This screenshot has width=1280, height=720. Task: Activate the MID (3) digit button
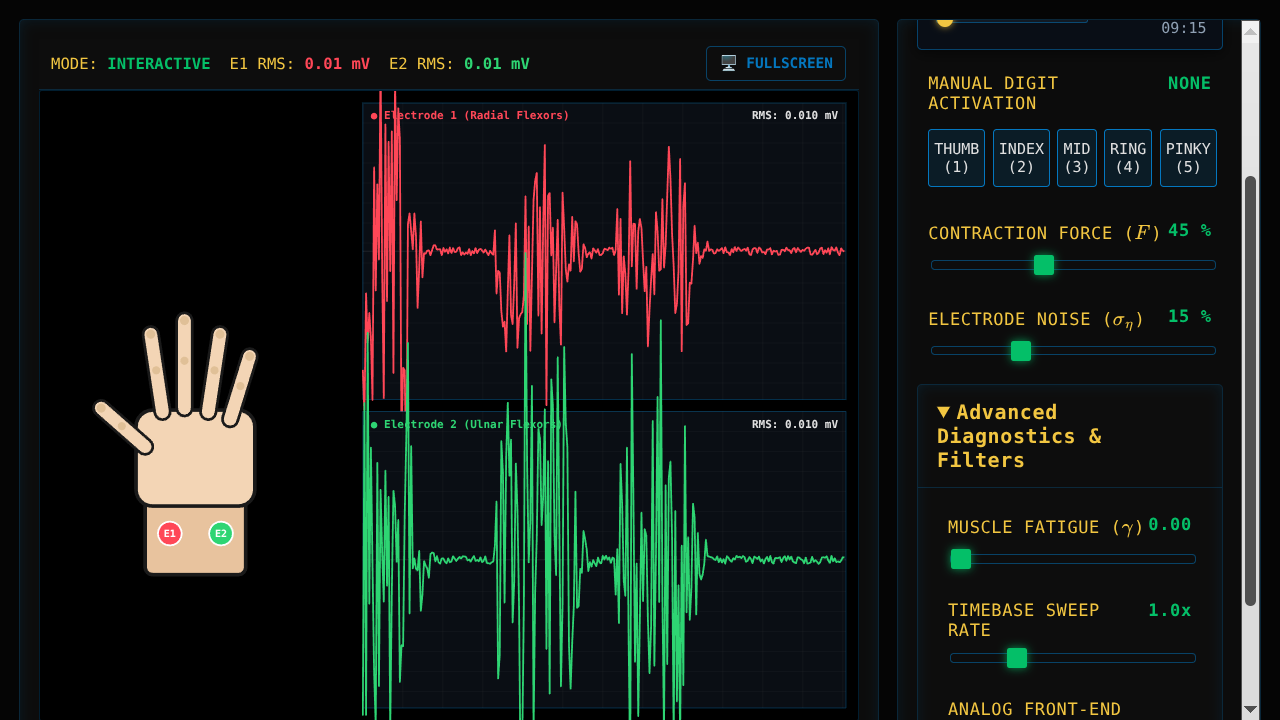pyautogui.click(x=1077, y=158)
